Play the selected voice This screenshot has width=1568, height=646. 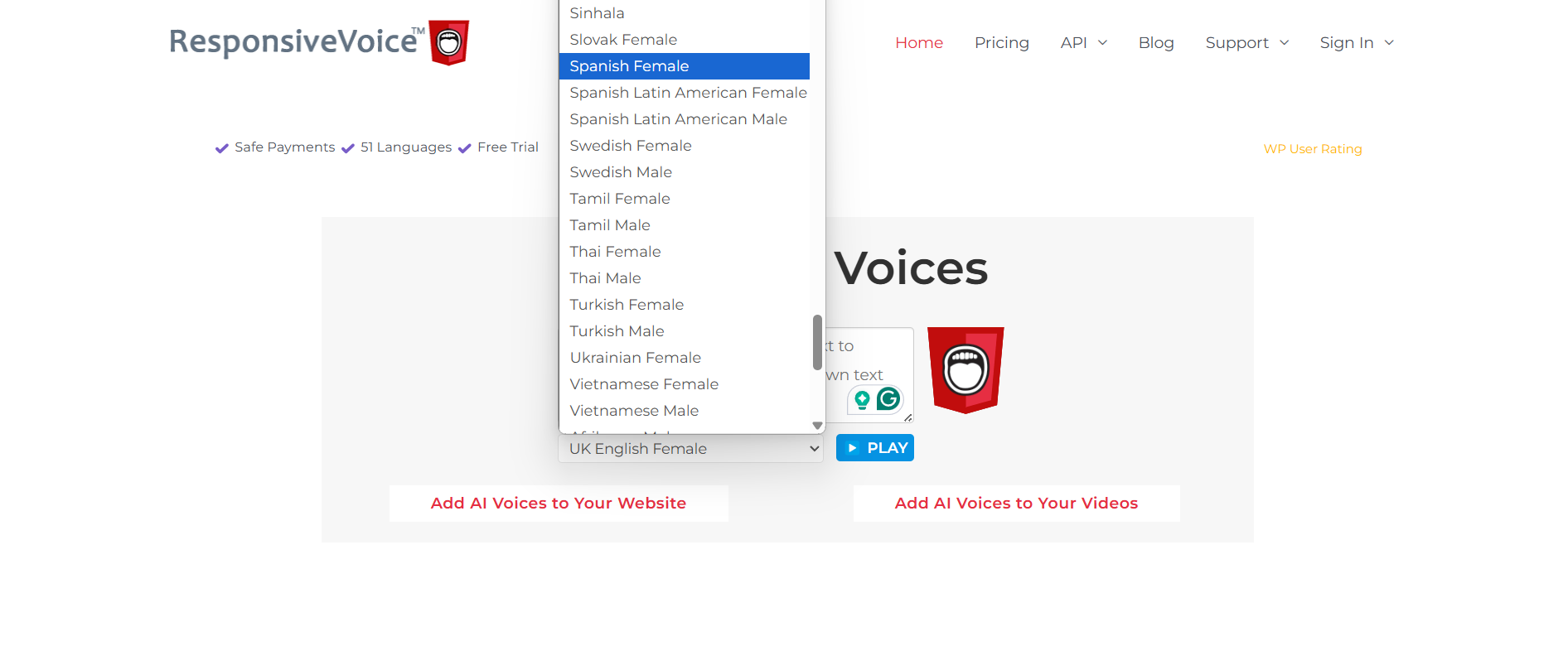[x=875, y=448]
